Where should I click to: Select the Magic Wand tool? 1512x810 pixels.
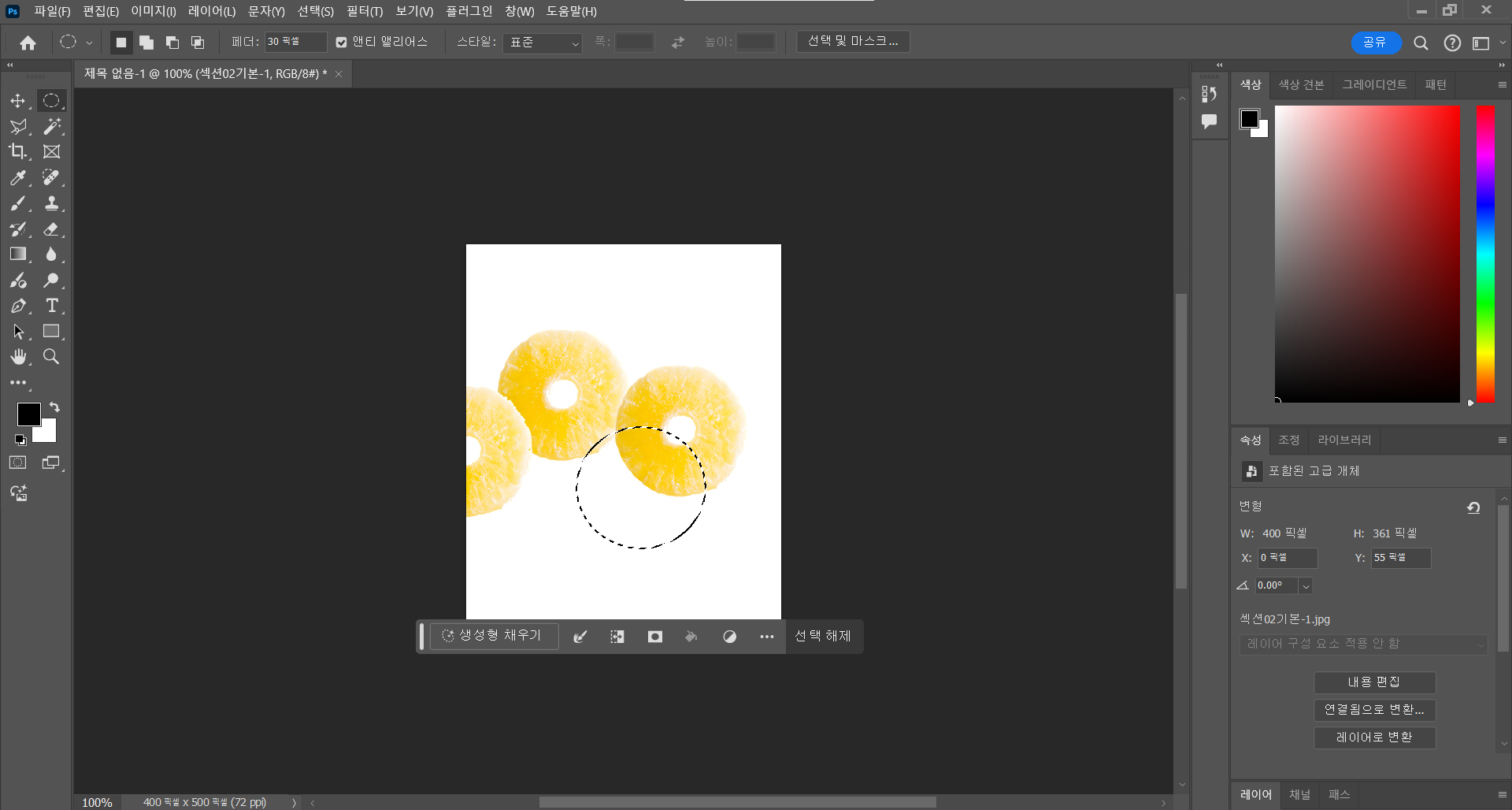pyautogui.click(x=52, y=126)
